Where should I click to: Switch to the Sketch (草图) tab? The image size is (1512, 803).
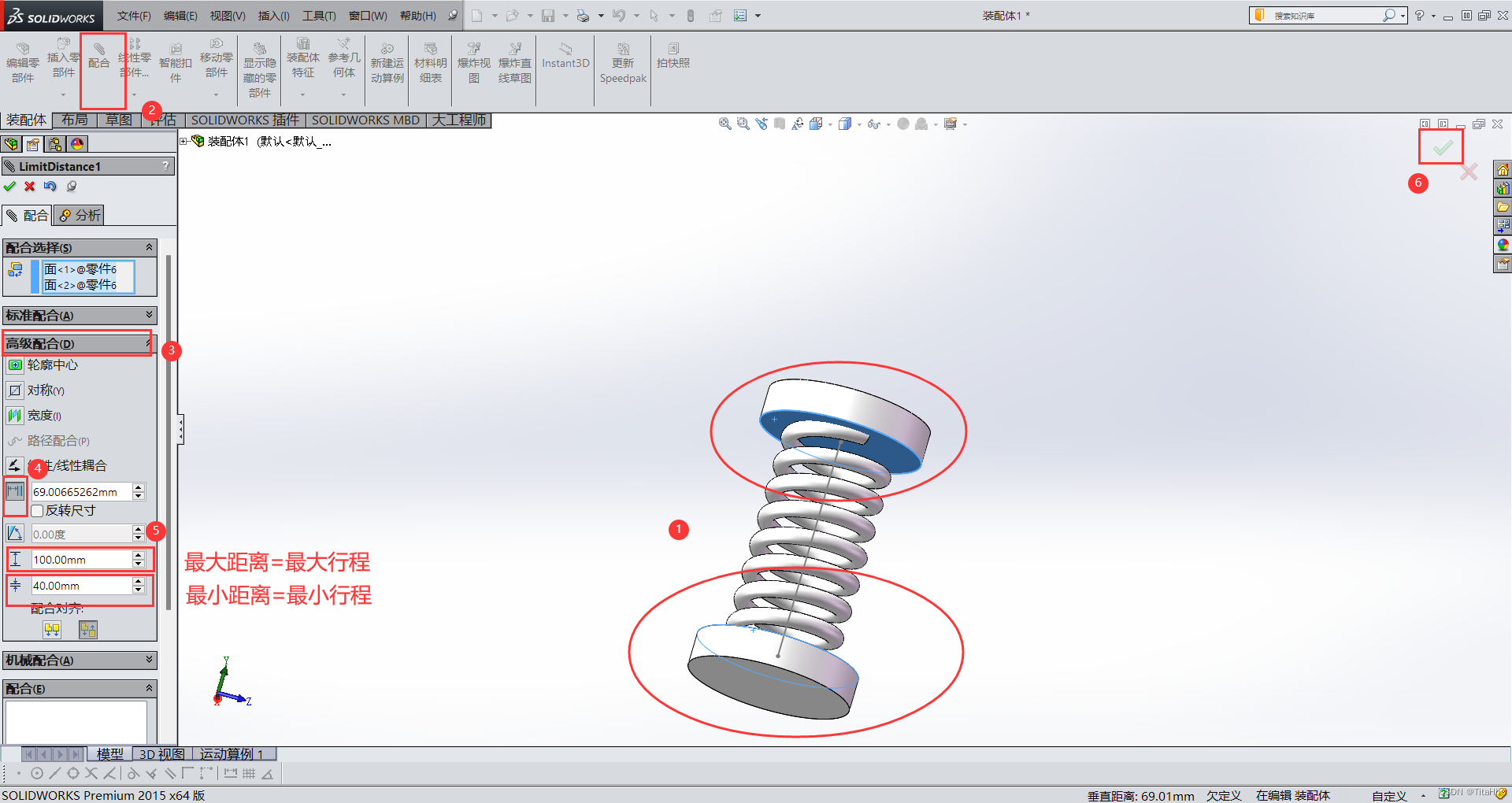(x=119, y=120)
